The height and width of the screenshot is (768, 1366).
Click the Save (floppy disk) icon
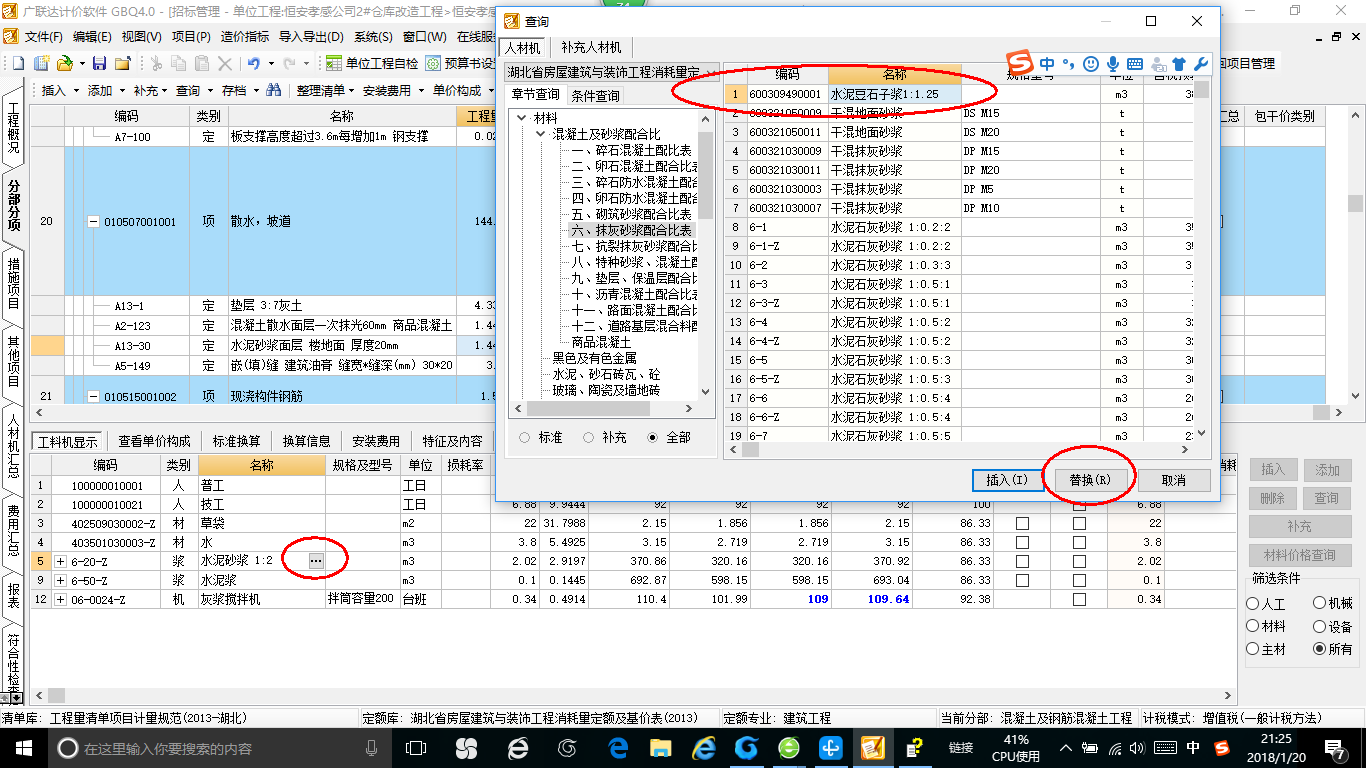tap(99, 64)
